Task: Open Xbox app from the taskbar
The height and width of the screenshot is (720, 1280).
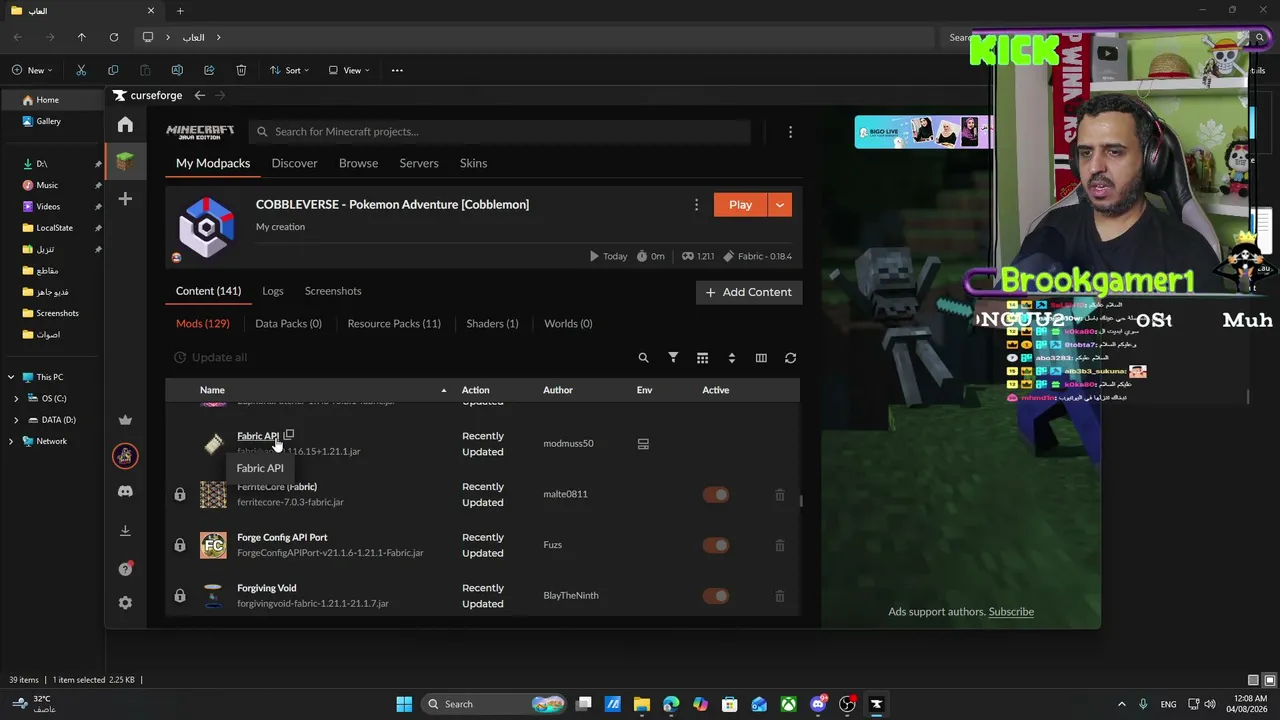Action: click(x=789, y=704)
